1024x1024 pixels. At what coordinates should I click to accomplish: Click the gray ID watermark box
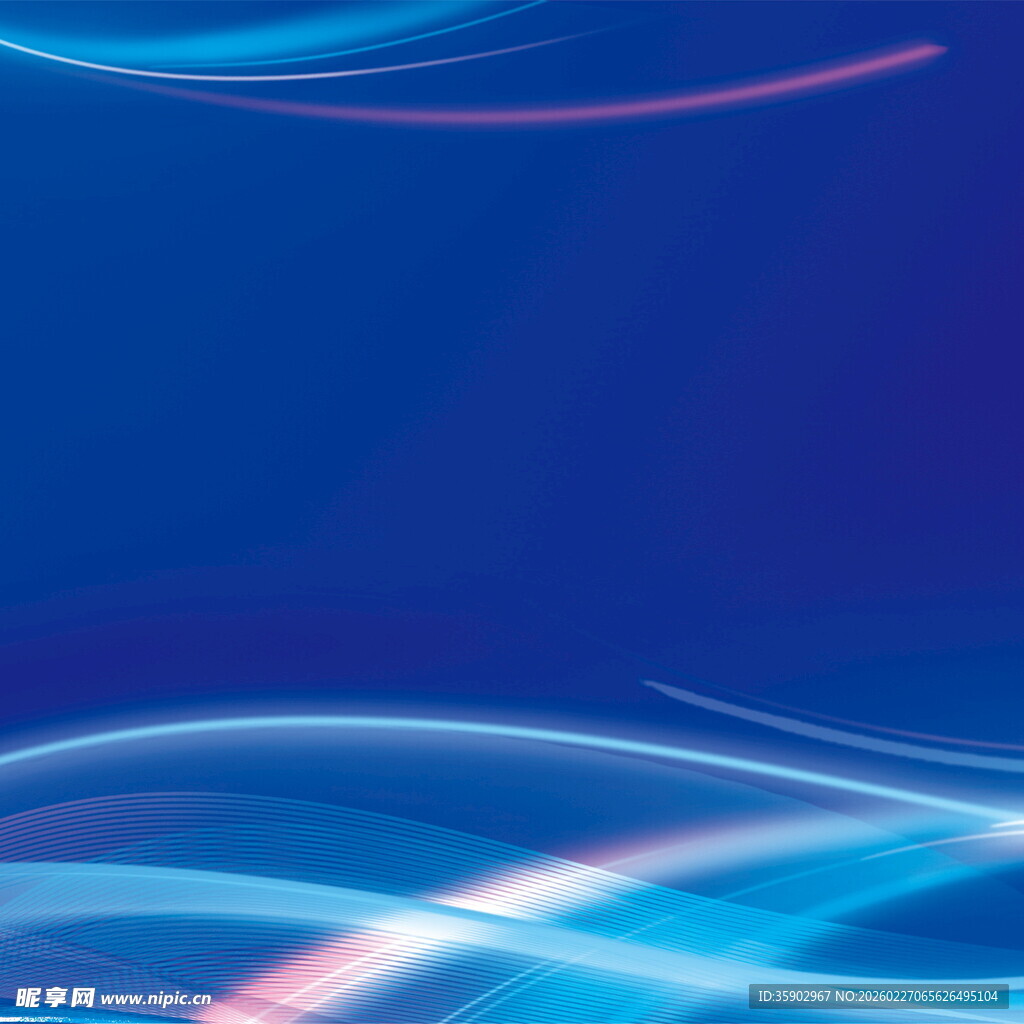pyautogui.click(x=878, y=996)
